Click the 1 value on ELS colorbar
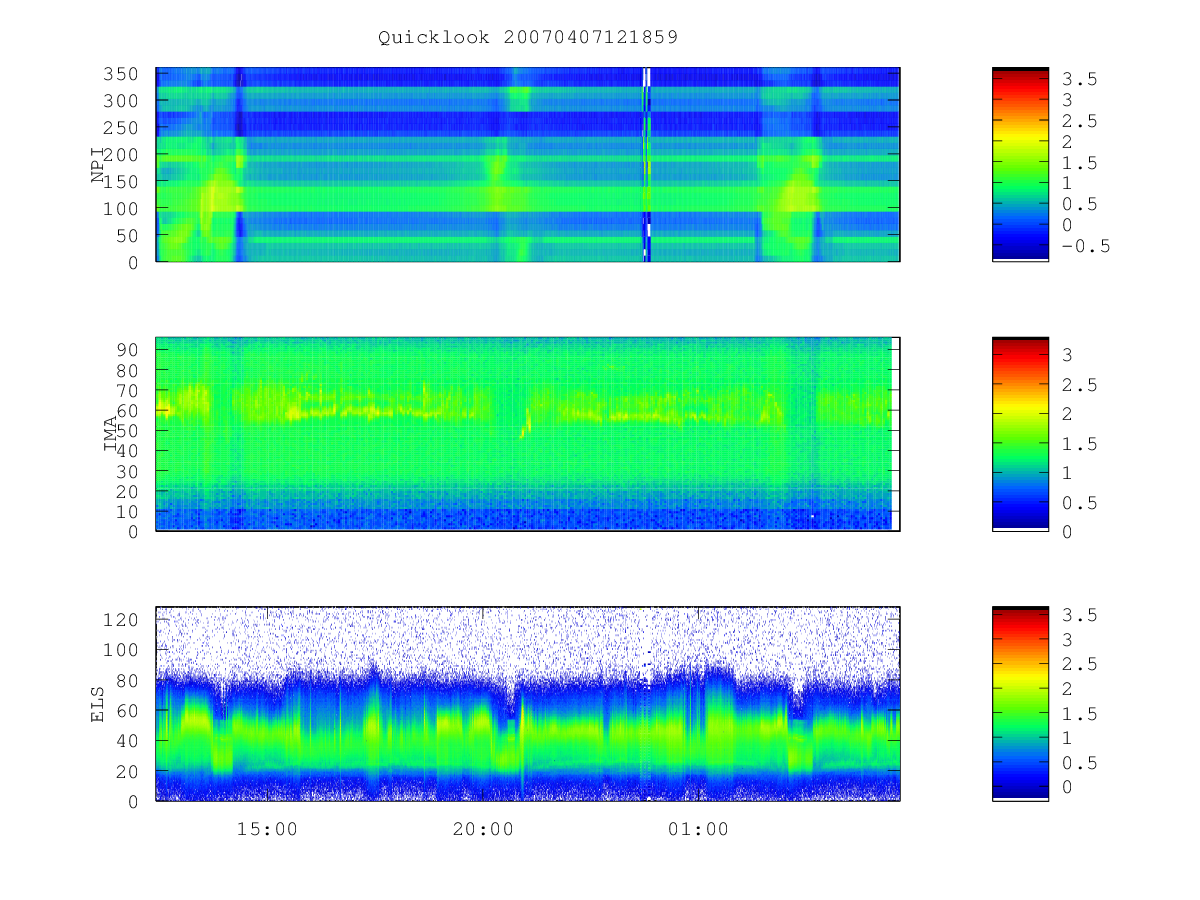1200x900 pixels. [x=1068, y=738]
